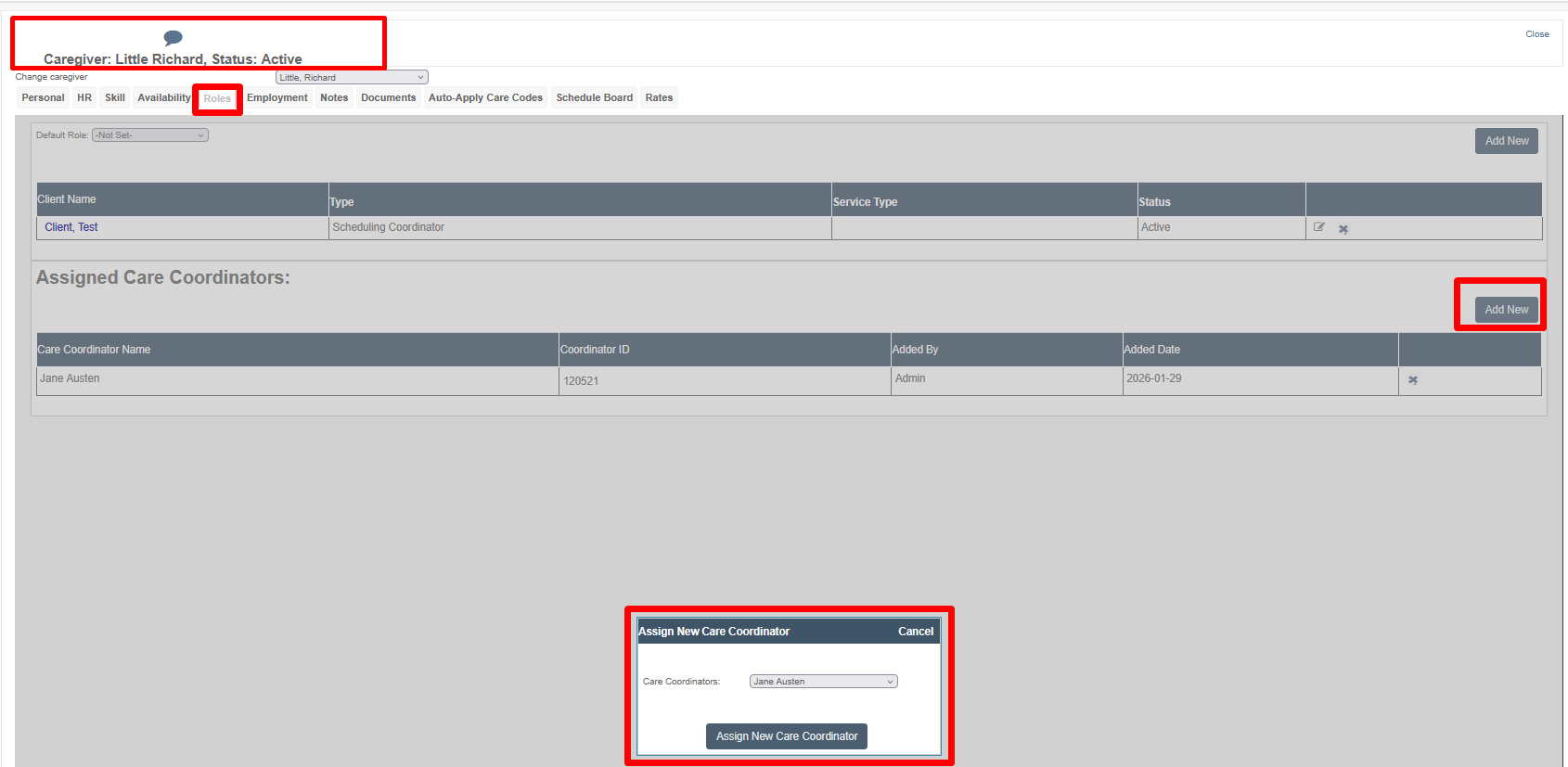Select the Roles tab

pos(217,98)
